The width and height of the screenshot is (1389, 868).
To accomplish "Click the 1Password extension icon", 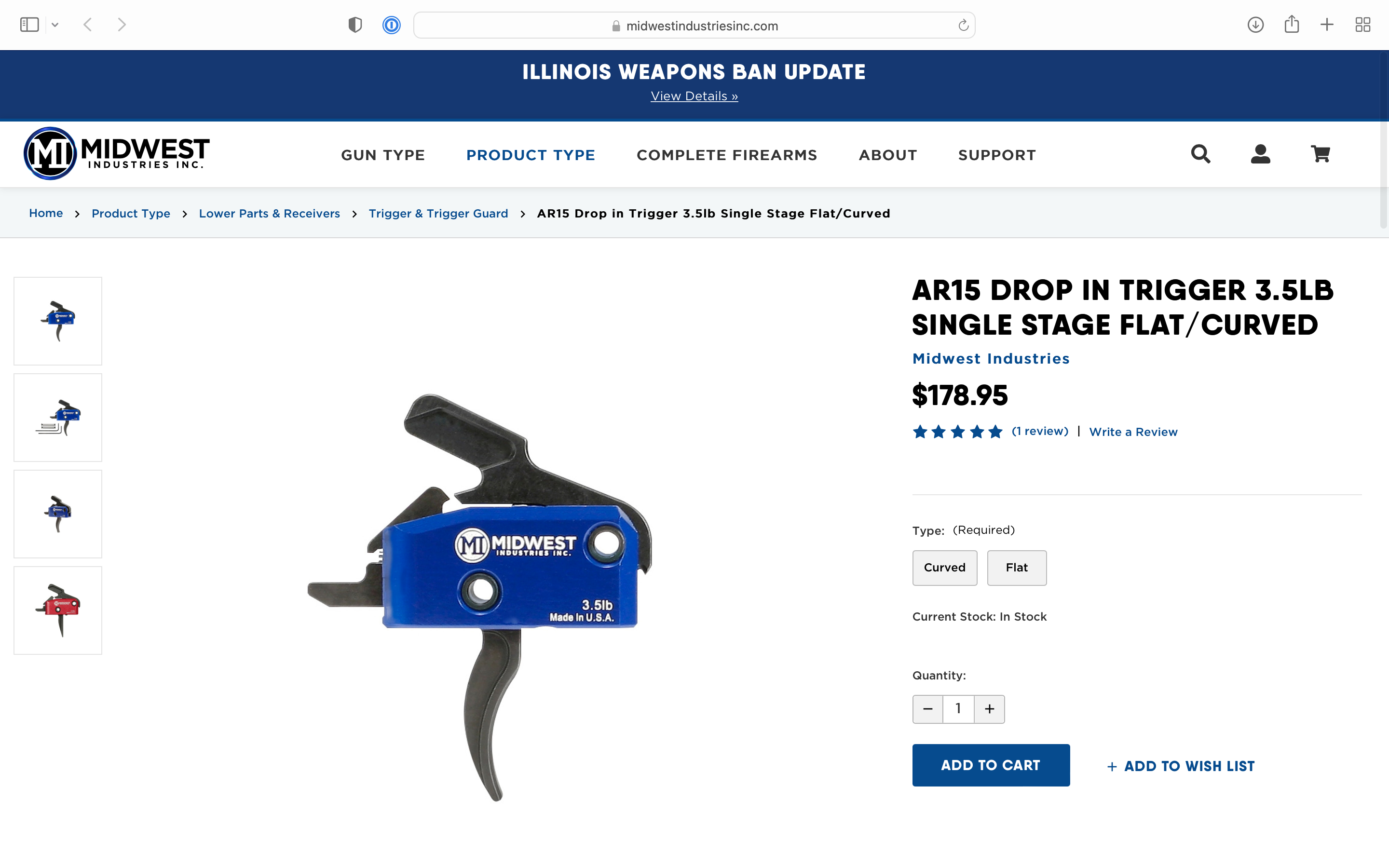I will tap(392, 25).
